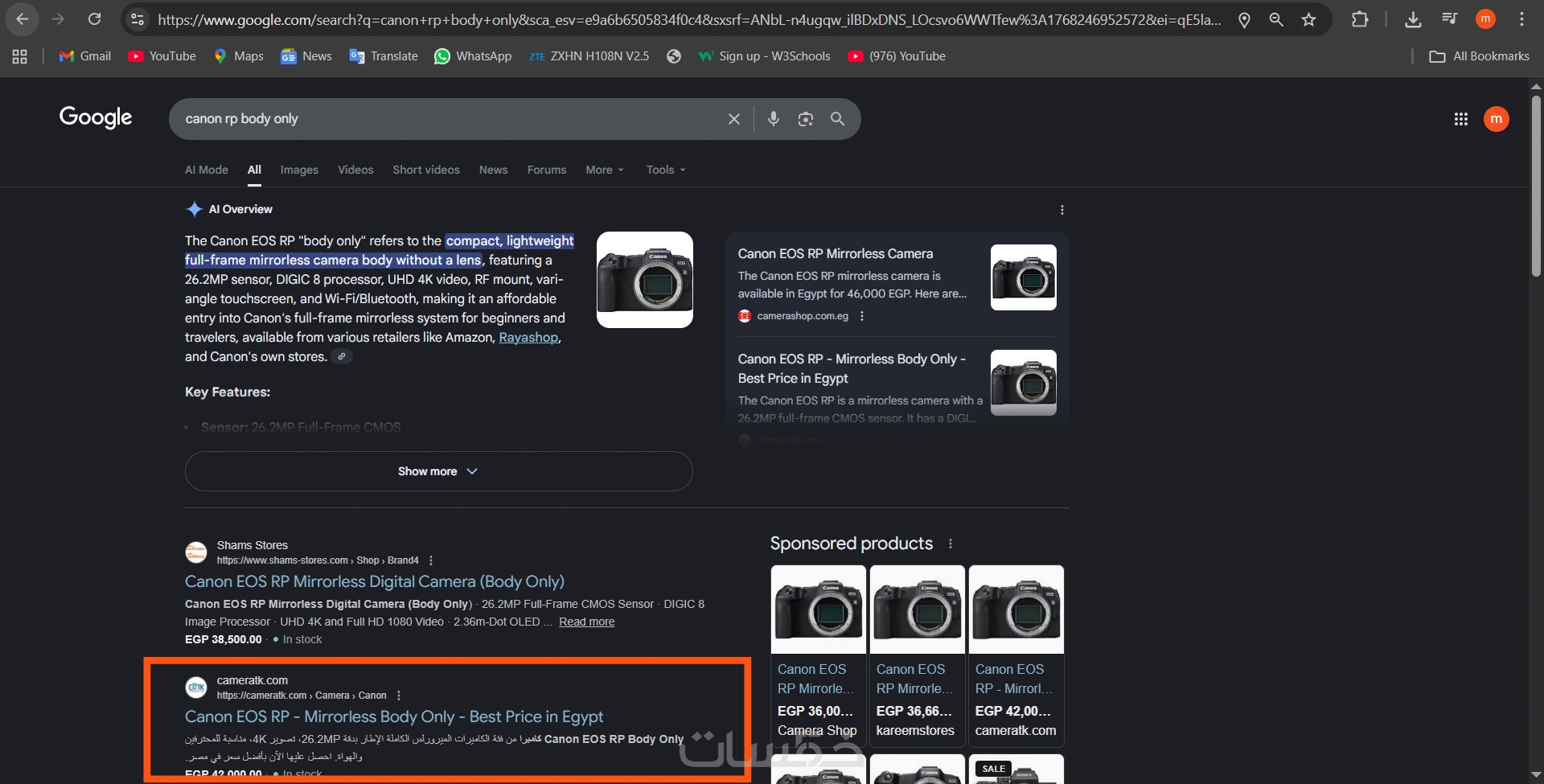Open globe bookmark icon
The width and height of the screenshot is (1544, 784).
tap(674, 56)
